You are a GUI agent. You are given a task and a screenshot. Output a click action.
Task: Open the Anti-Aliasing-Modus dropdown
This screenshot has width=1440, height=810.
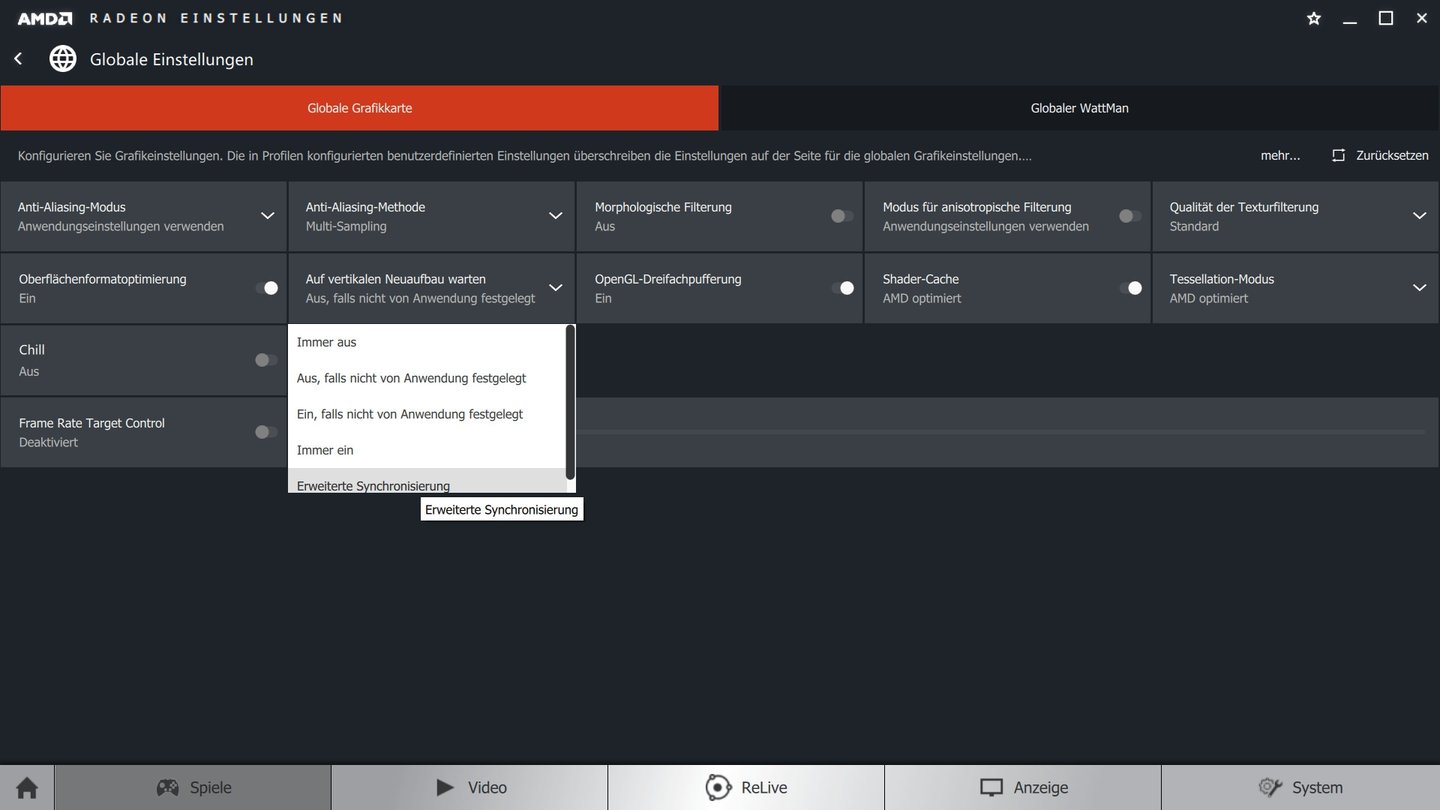coord(267,215)
